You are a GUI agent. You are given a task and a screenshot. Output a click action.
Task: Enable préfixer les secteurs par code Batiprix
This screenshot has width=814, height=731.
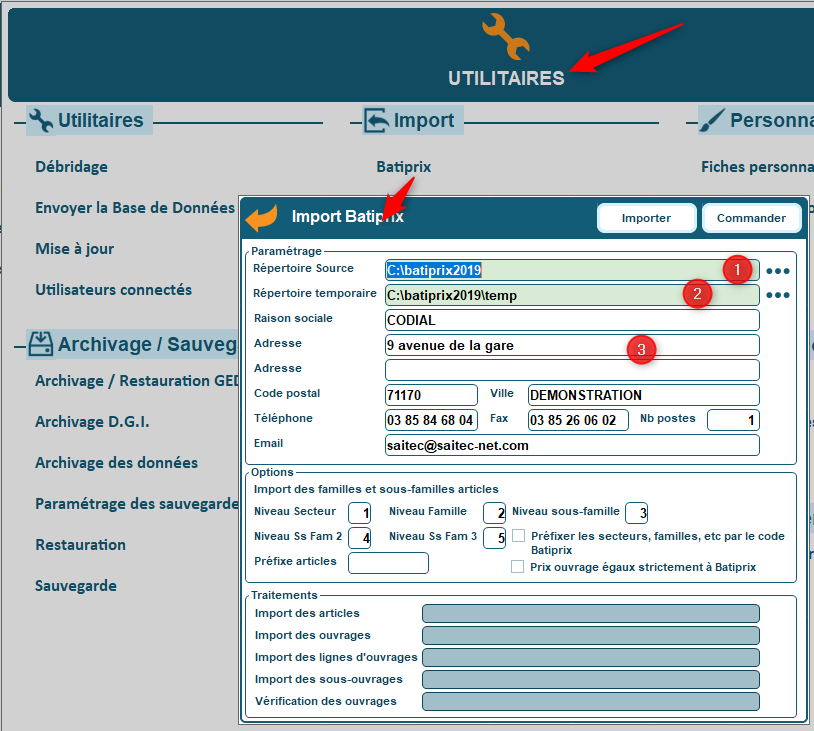pos(517,535)
